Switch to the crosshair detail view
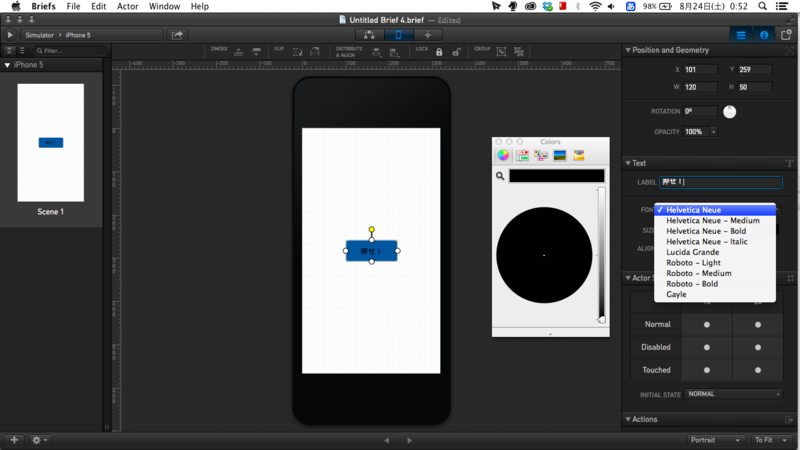 428,35
